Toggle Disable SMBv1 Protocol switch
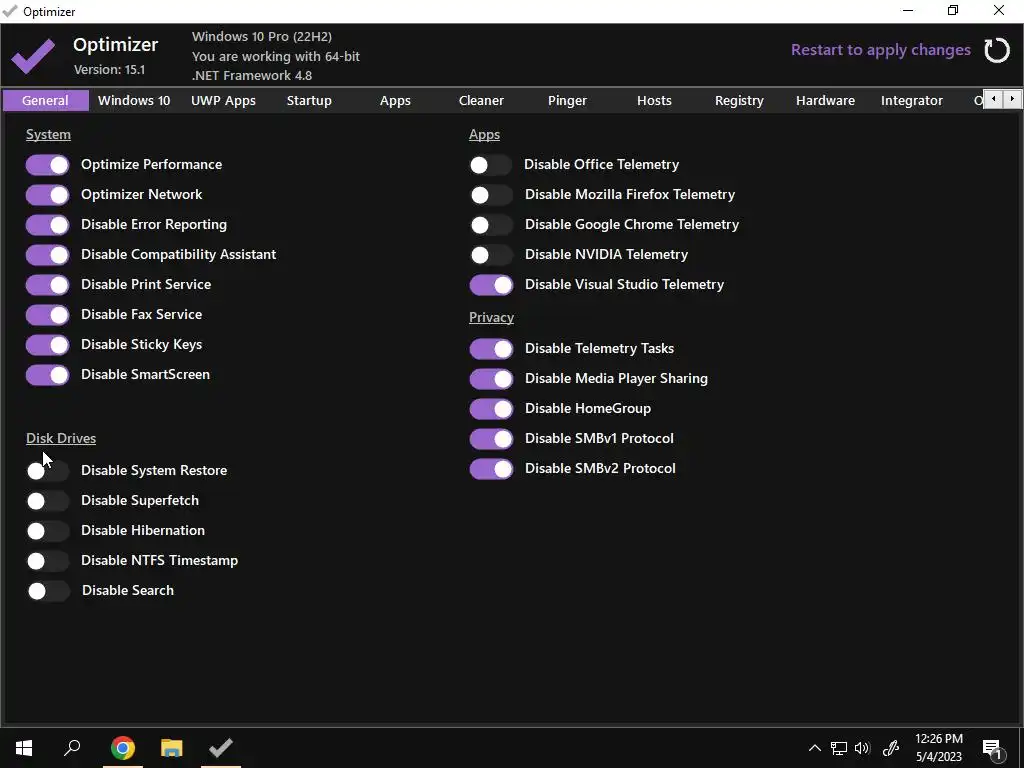The height and width of the screenshot is (768, 1024). pyautogui.click(x=491, y=439)
